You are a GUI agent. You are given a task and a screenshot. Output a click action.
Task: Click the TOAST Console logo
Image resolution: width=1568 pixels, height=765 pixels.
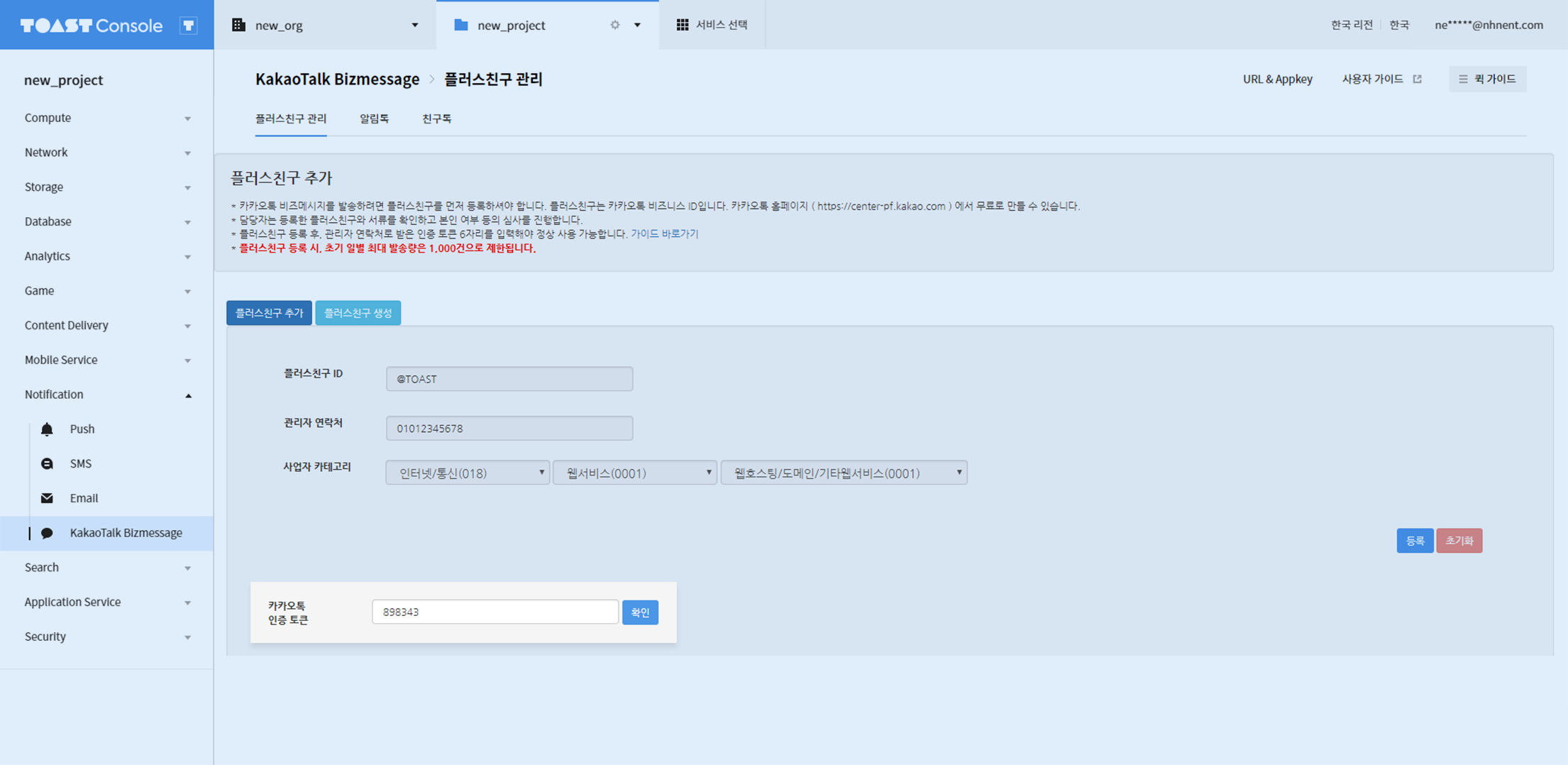pyautogui.click(x=91, y=26)
